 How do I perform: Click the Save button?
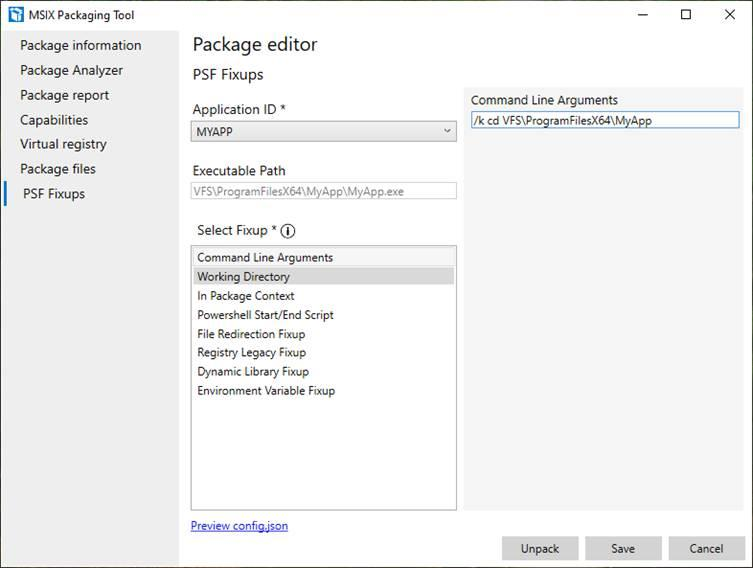(623, 548)
